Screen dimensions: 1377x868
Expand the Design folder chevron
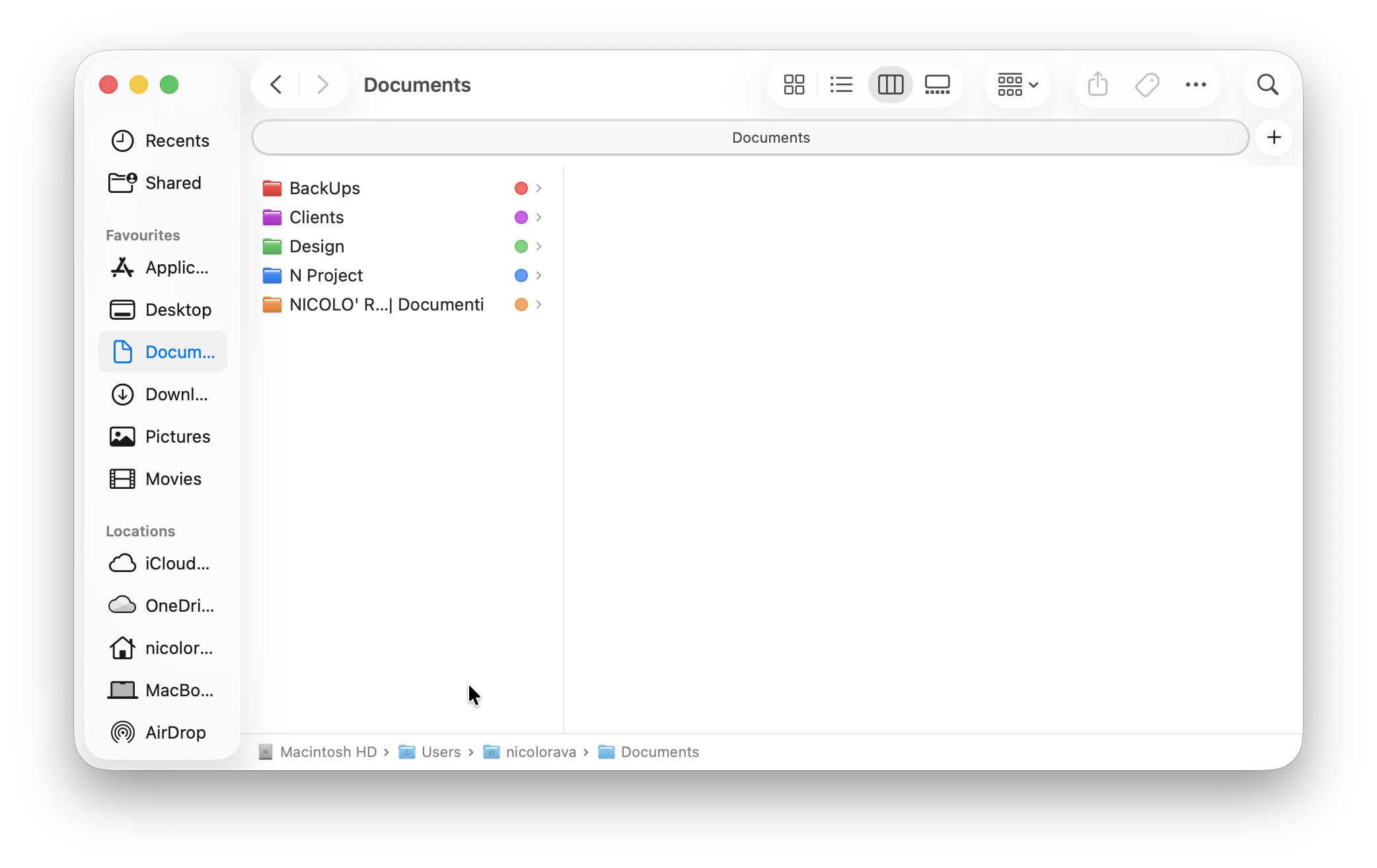(540, 246)
